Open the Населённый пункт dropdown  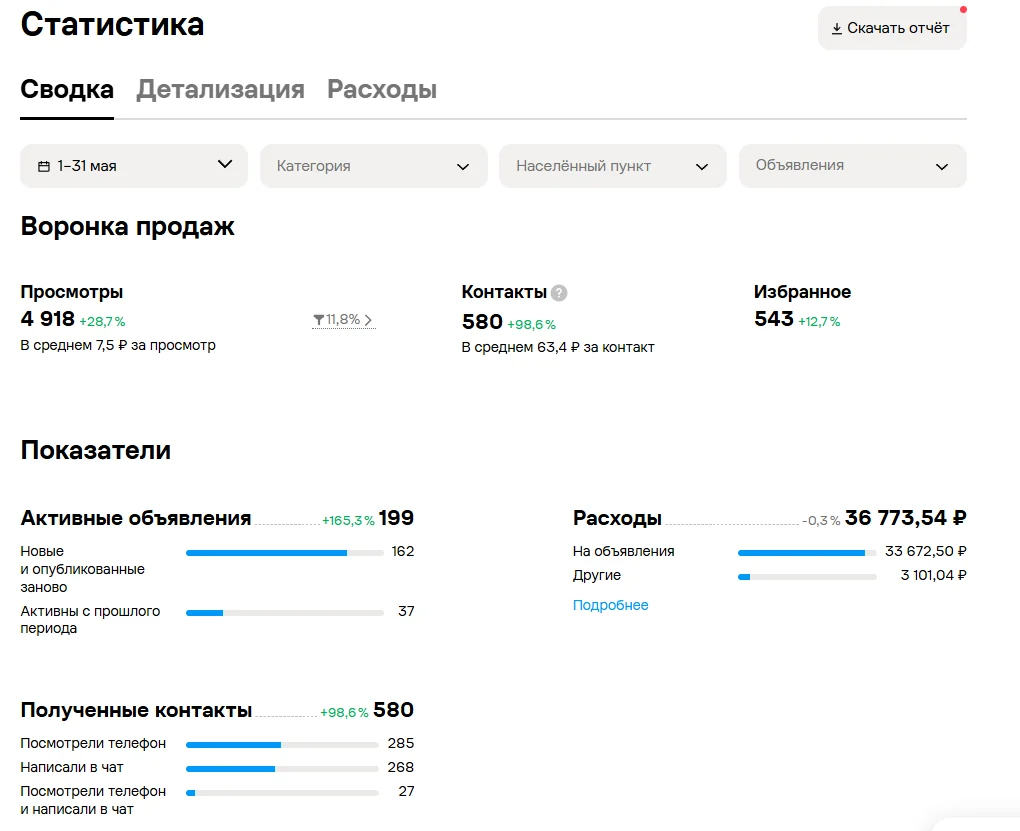[x=613, y=166]
